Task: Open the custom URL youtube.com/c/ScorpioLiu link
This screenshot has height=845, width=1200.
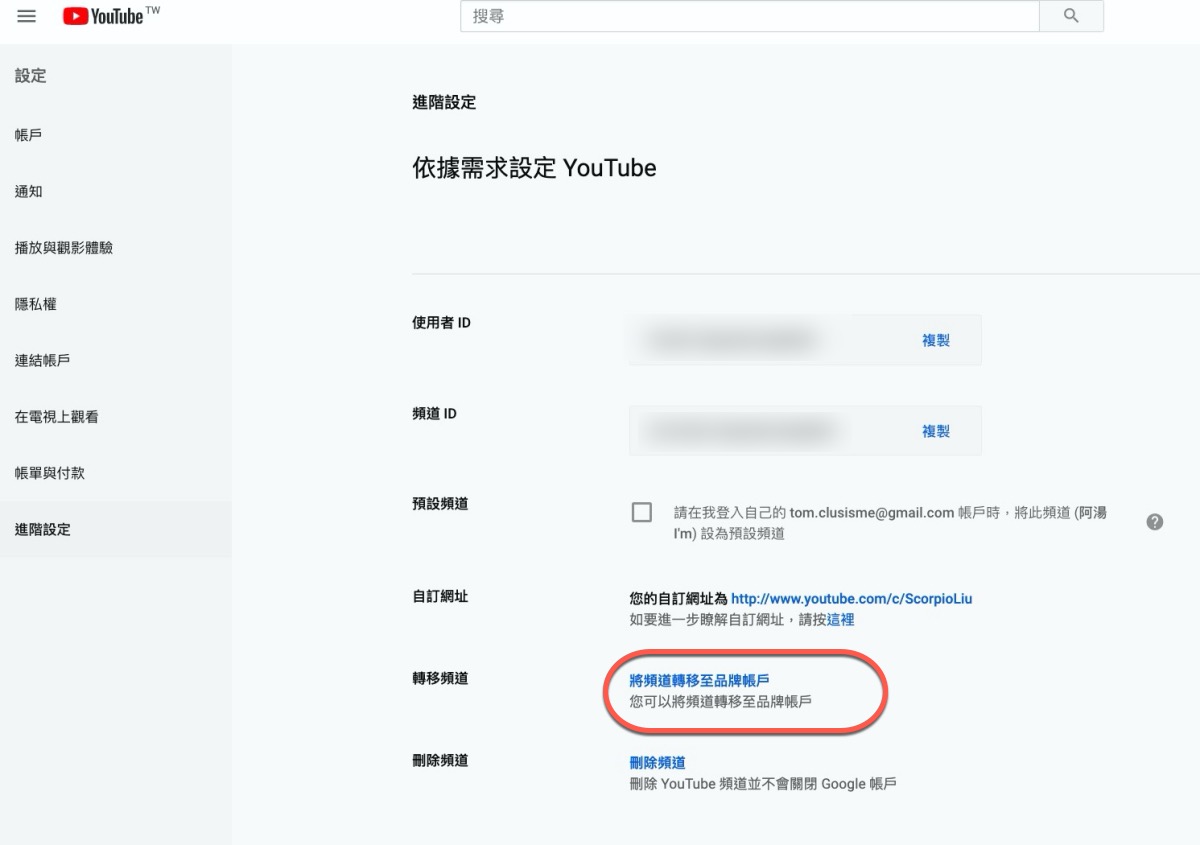Action: (x=852, y=599)
